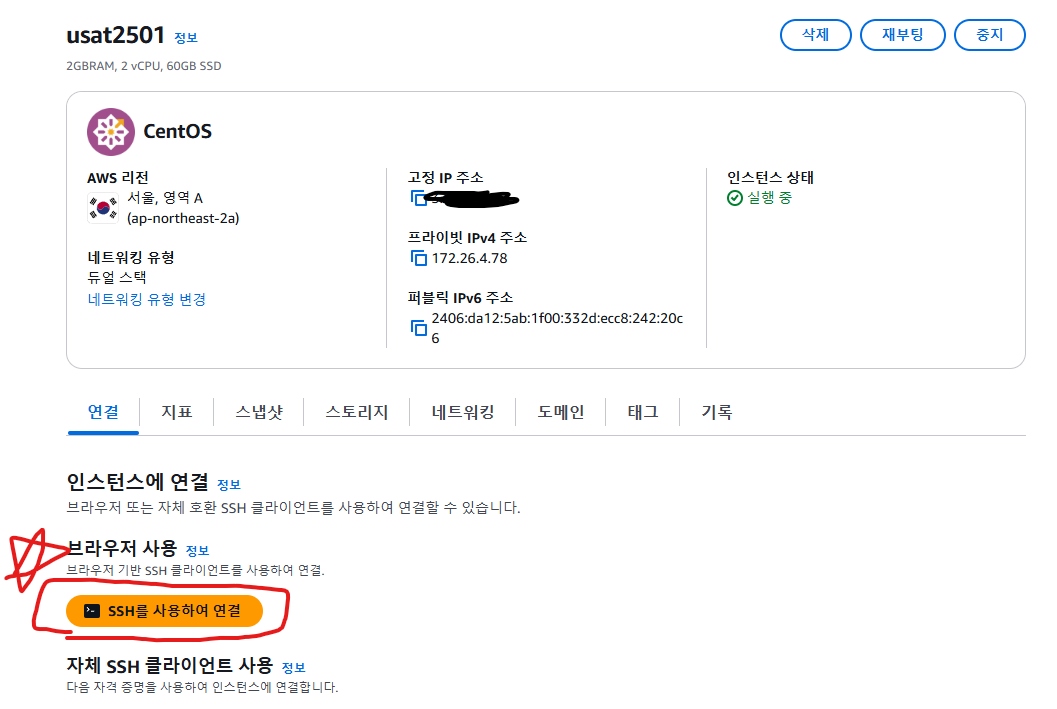Click the 인스턴스 상태 label

(x=771, y=178)
